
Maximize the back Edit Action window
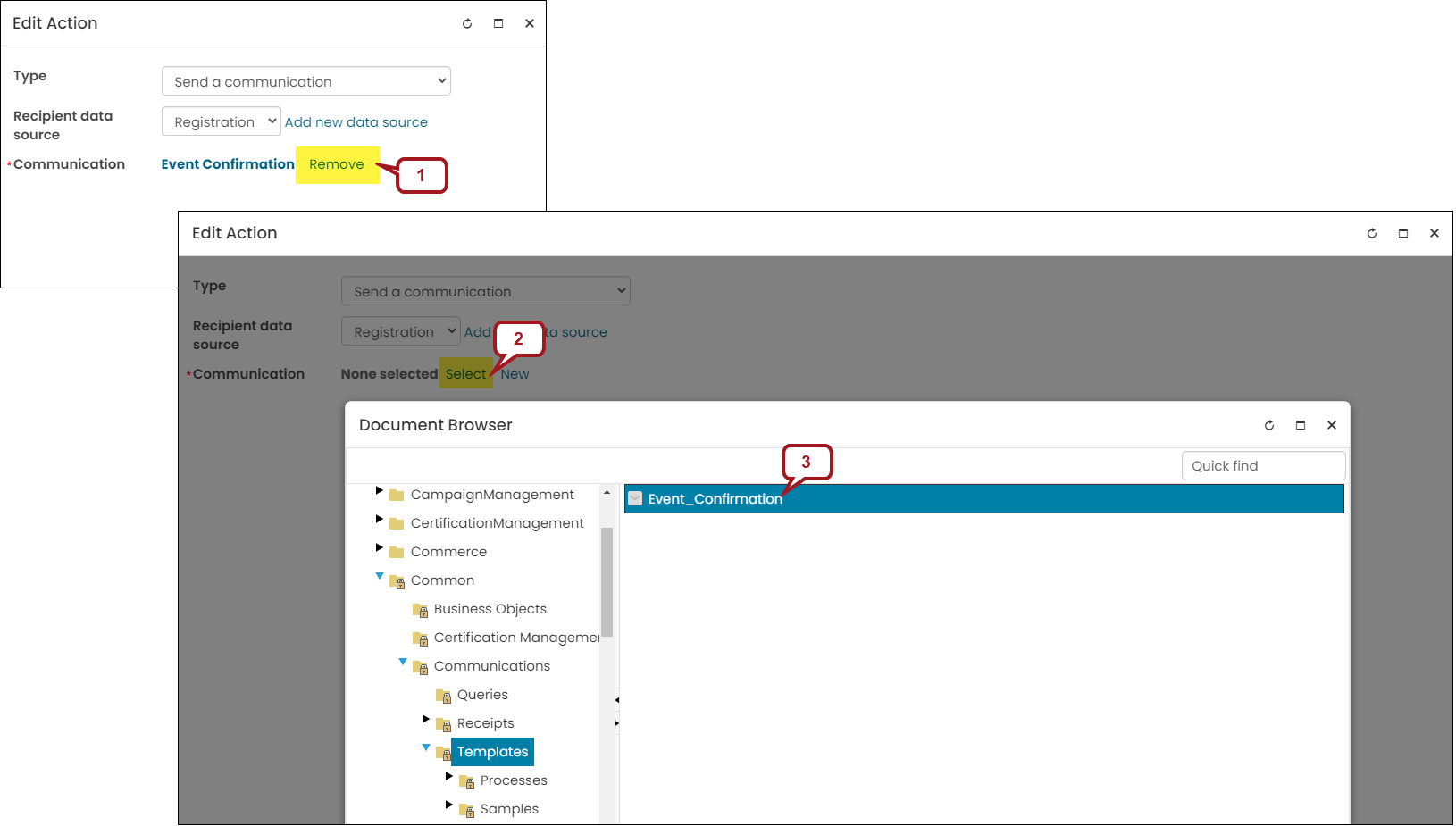pos(498,23)
